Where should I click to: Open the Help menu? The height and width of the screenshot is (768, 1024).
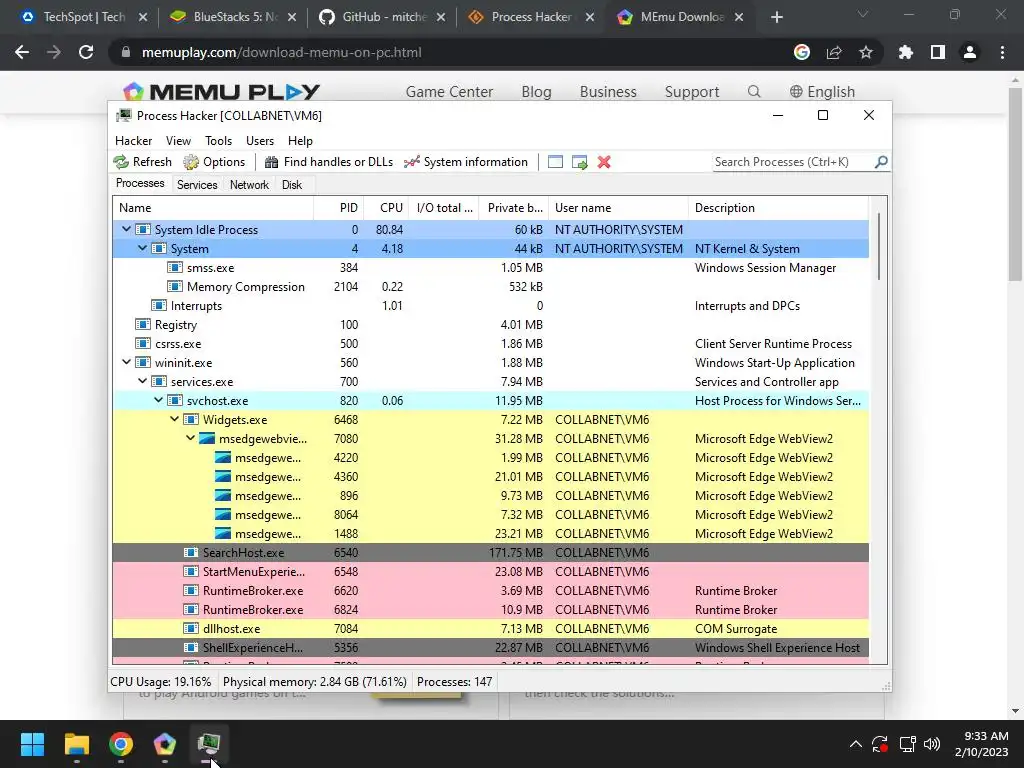pyautogui.click(x=300, y=141)
